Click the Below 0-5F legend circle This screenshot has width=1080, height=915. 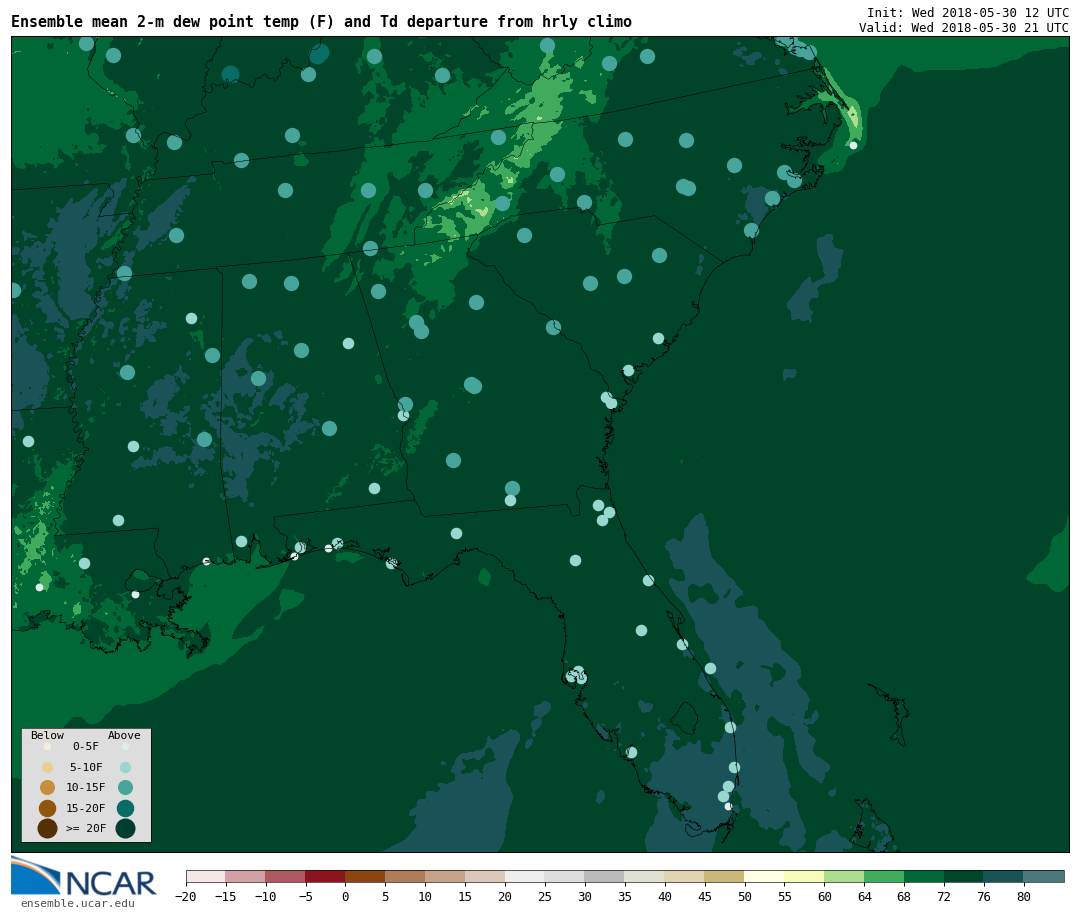coord(48,746)
